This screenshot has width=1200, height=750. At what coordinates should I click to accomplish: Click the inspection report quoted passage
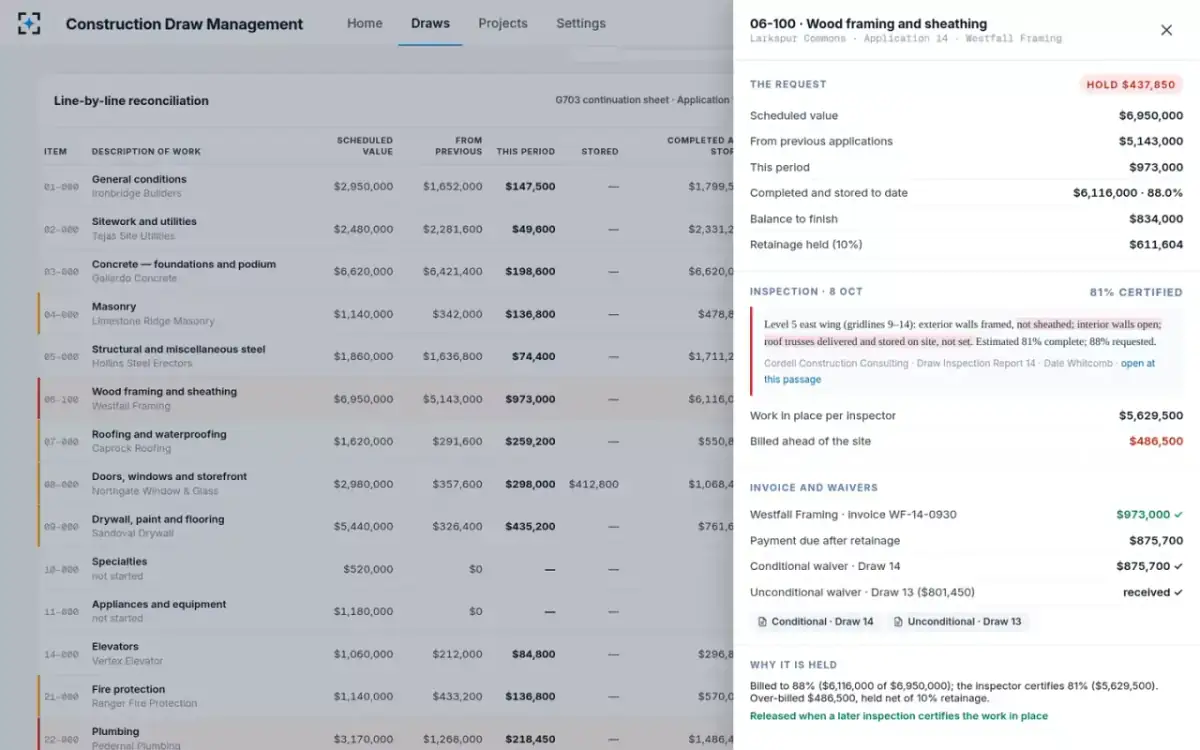(962, 333)
